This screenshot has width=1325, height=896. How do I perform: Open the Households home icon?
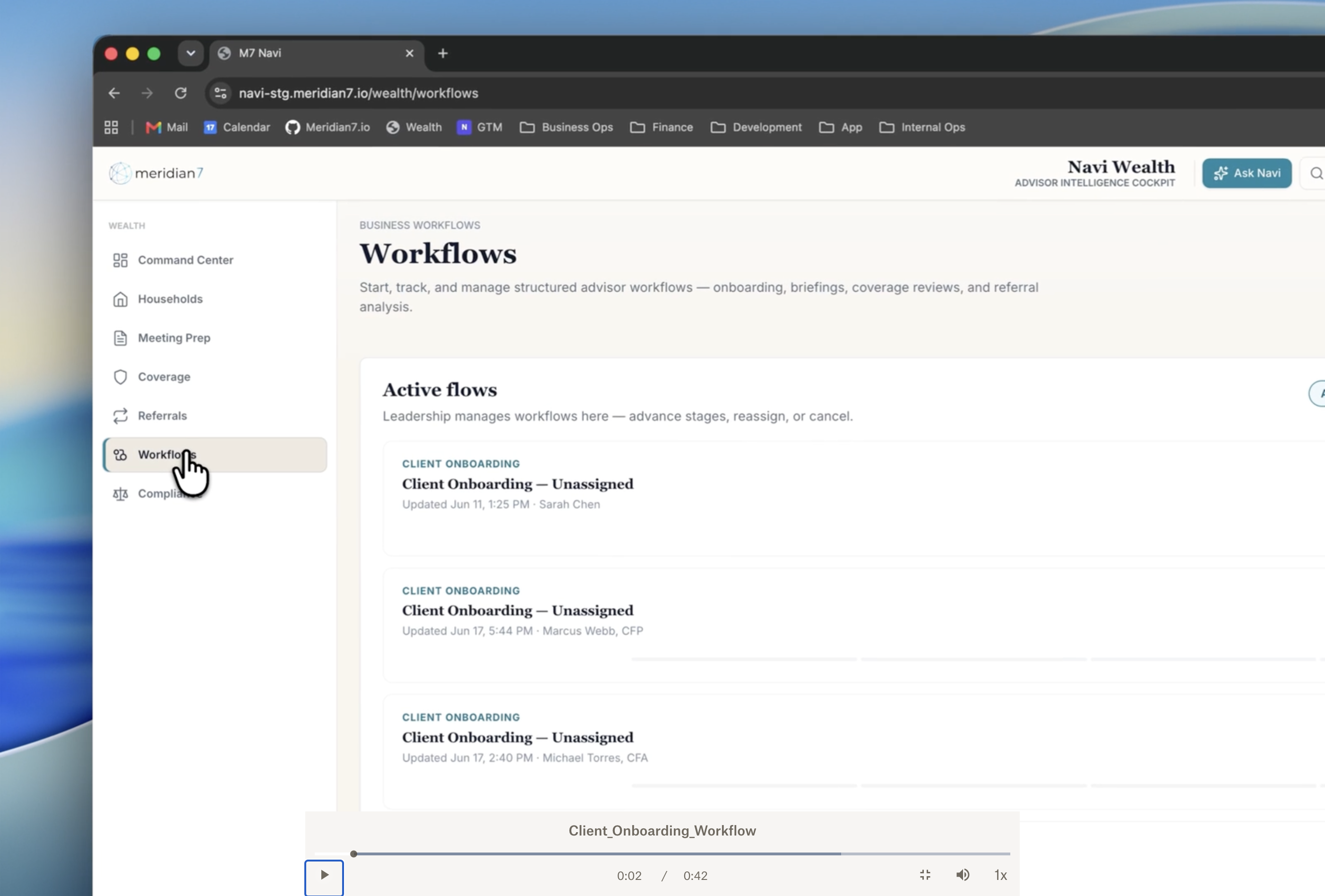point(120,299)
